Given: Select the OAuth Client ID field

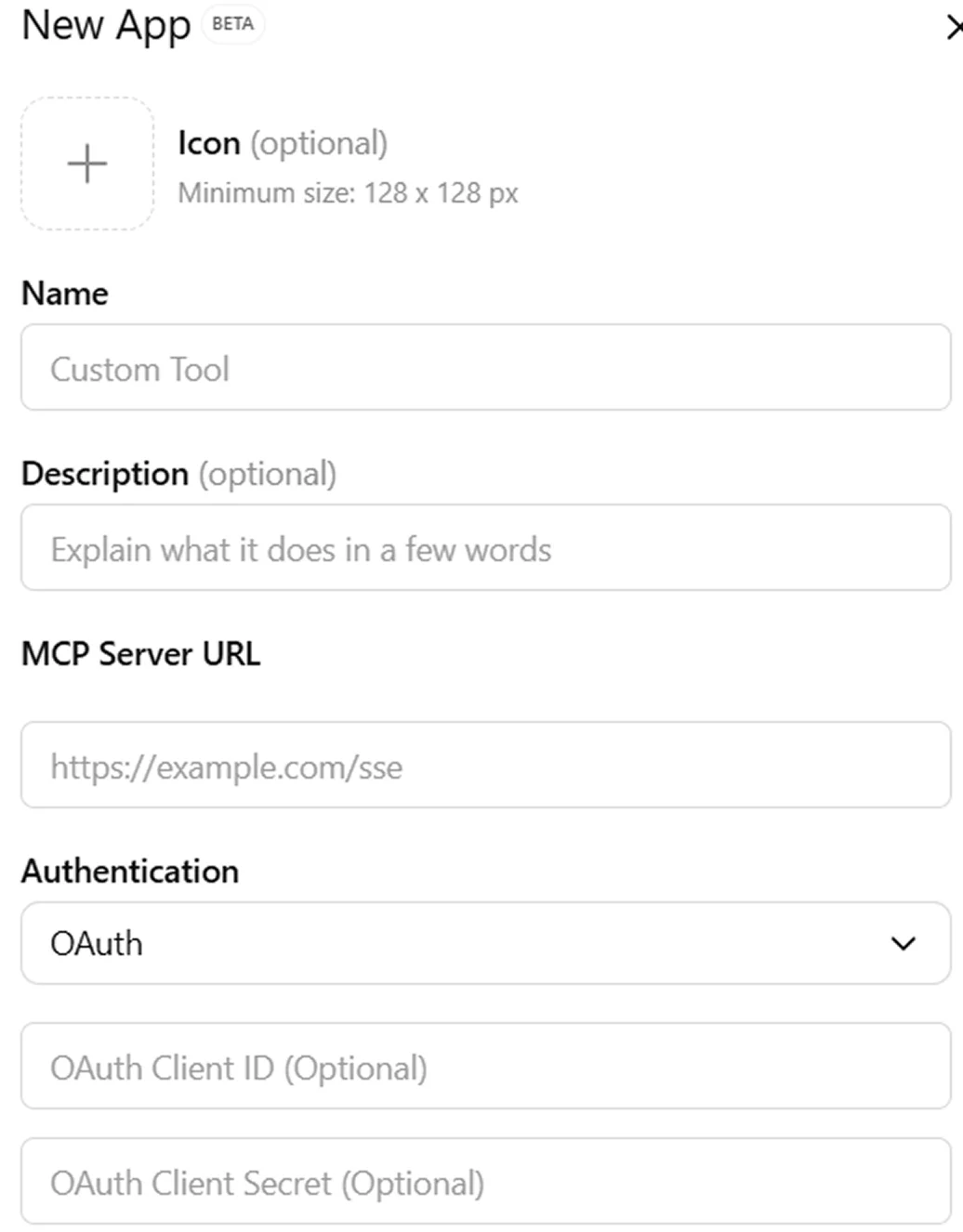Looking at the screenshot, I should [483, 1067].
